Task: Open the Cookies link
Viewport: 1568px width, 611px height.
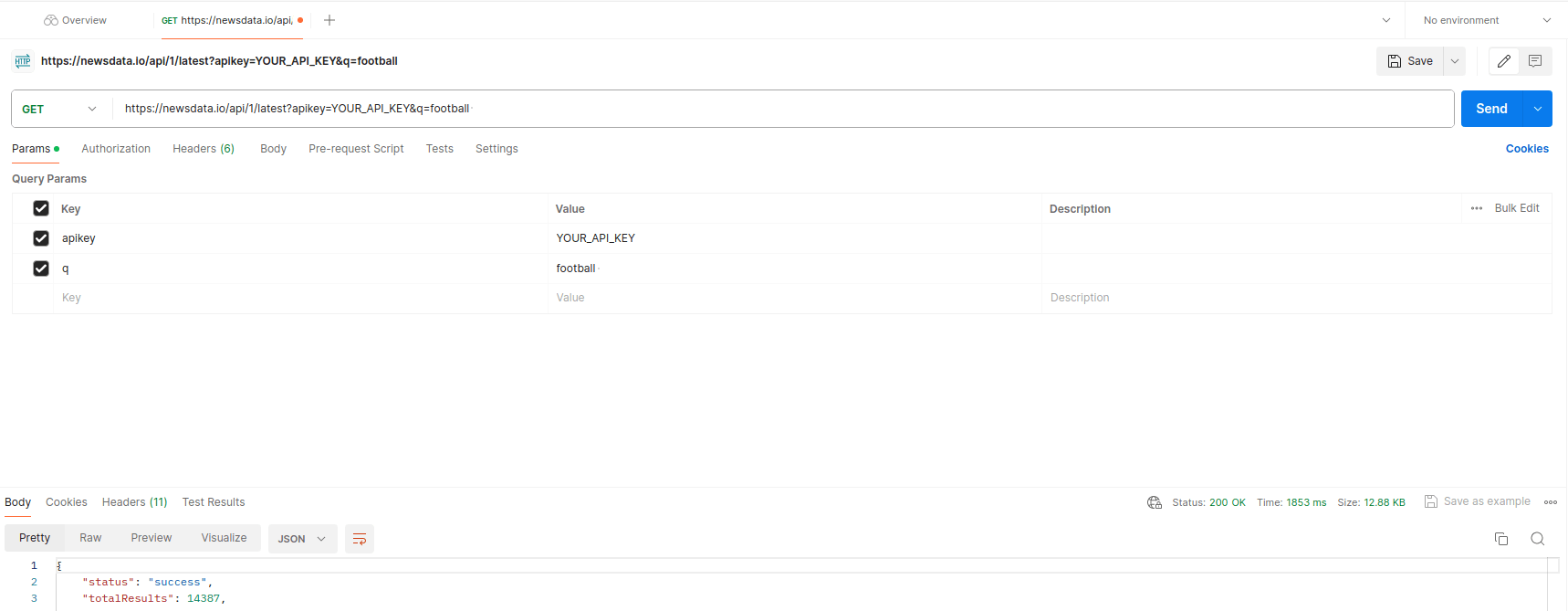Action: click(1527, 149)
